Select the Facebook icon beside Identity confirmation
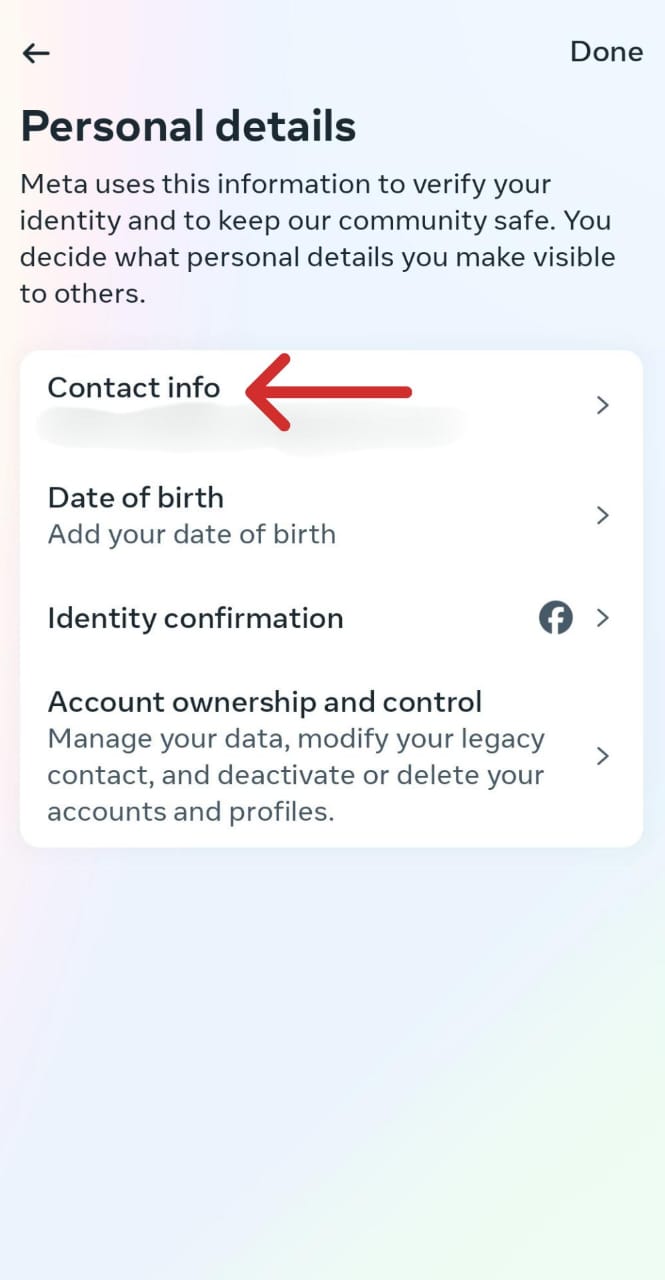Image resolution: width=665 pixels, height=1280 pixels. [556, 617]
